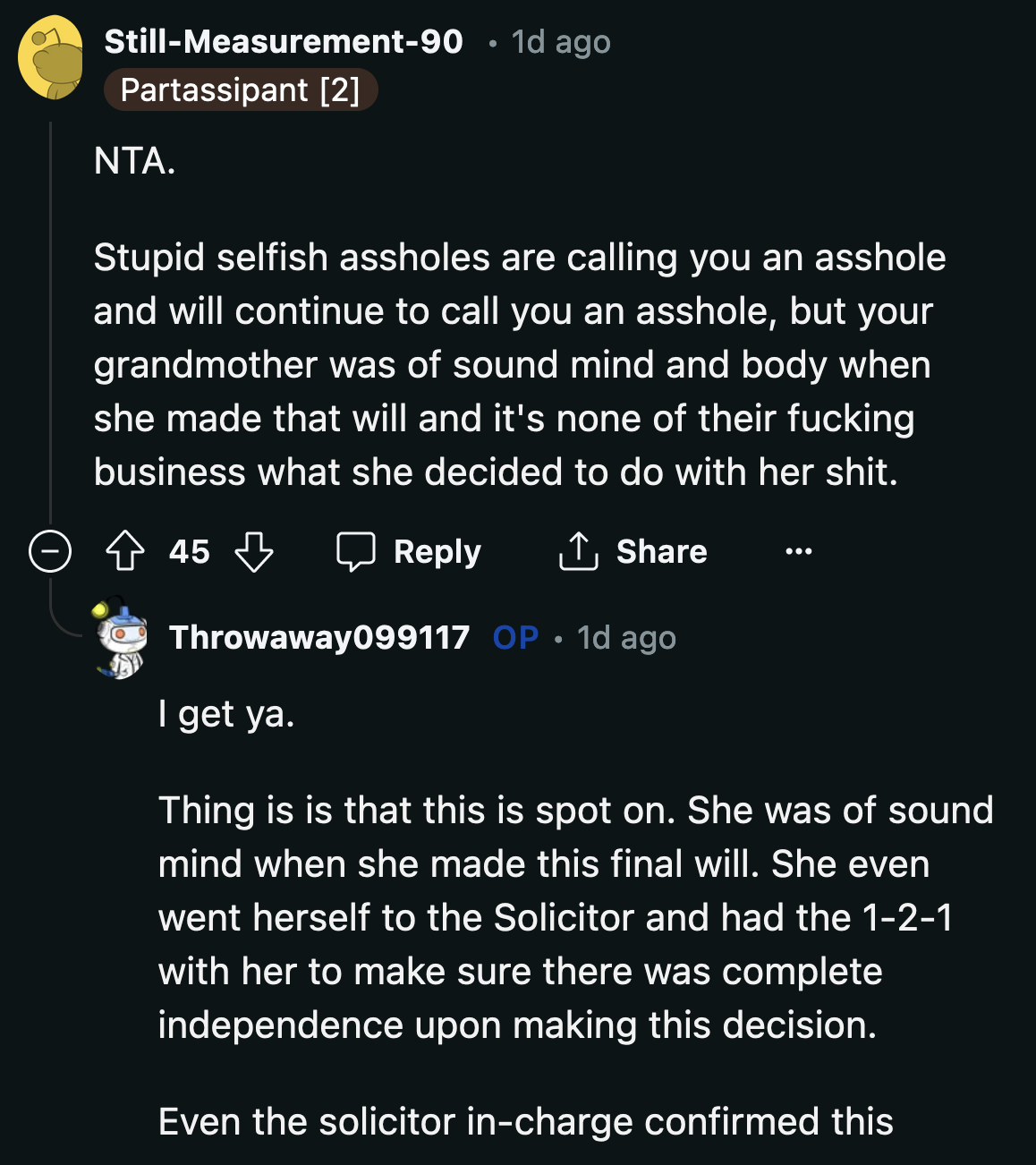Open the overflow menu on the comment
This screenshot has width=1036, height=1165.
797,551
